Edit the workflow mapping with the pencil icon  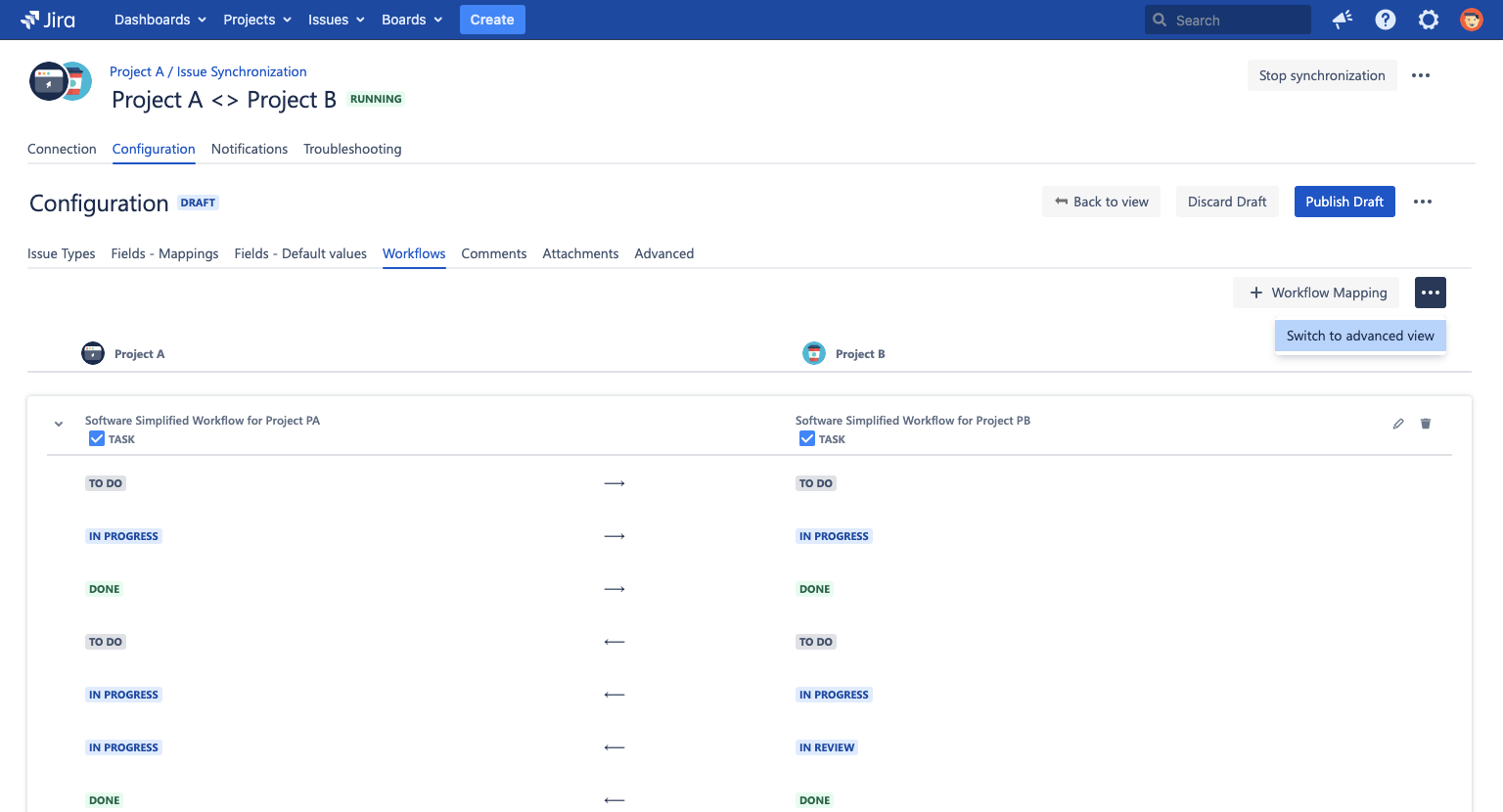[x=1397, y=424]
